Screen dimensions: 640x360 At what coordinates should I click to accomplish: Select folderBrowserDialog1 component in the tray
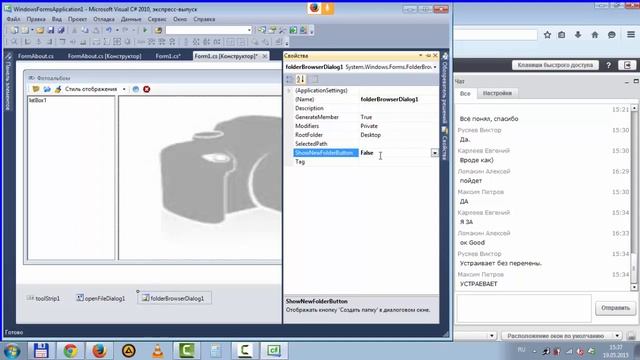click(174, 298)
